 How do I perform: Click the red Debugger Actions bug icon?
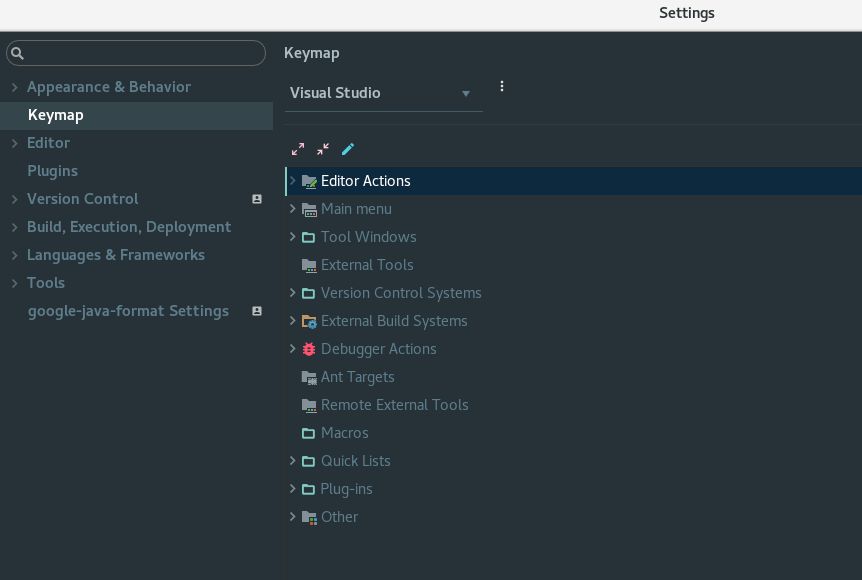pos(309,349)
